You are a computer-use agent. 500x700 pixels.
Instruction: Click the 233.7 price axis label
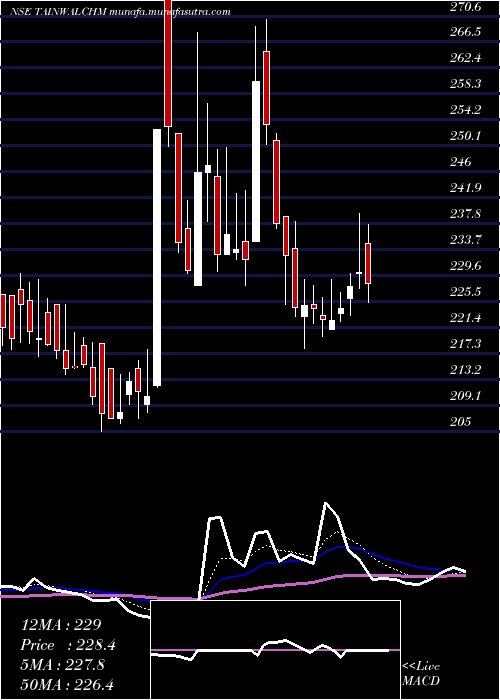tap(465, 240)
